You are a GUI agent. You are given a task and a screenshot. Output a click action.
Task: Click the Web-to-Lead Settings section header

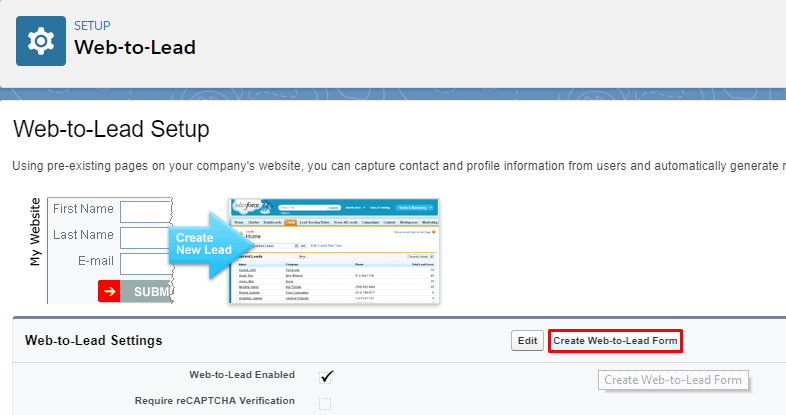(93, 341)
